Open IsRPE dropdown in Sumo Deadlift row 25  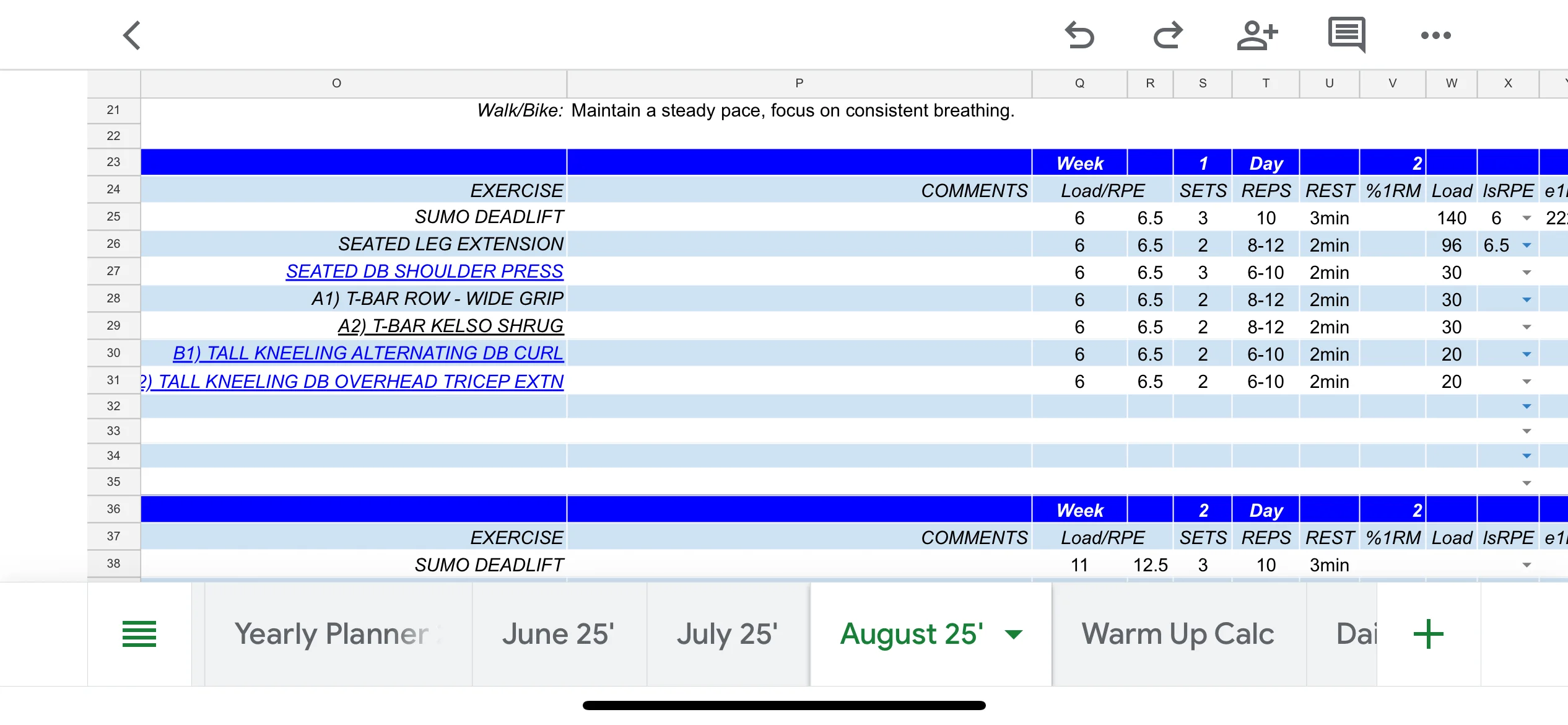(1527, 218)
